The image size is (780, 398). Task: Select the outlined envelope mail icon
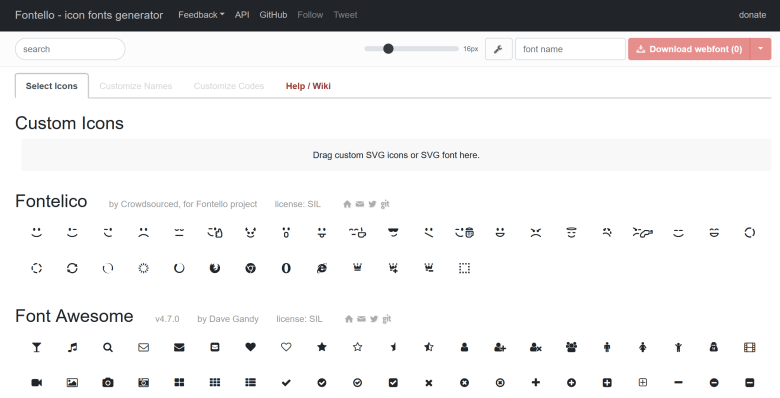144,347
